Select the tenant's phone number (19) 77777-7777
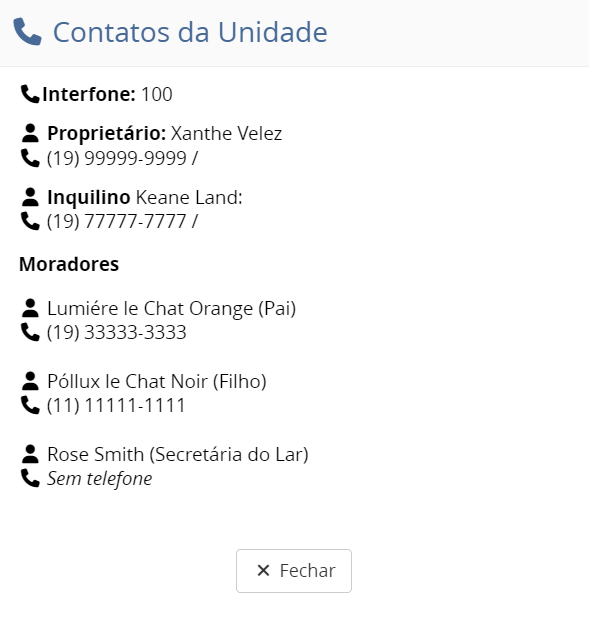This screenshot has height=638, width=589. tap(117, 221)
